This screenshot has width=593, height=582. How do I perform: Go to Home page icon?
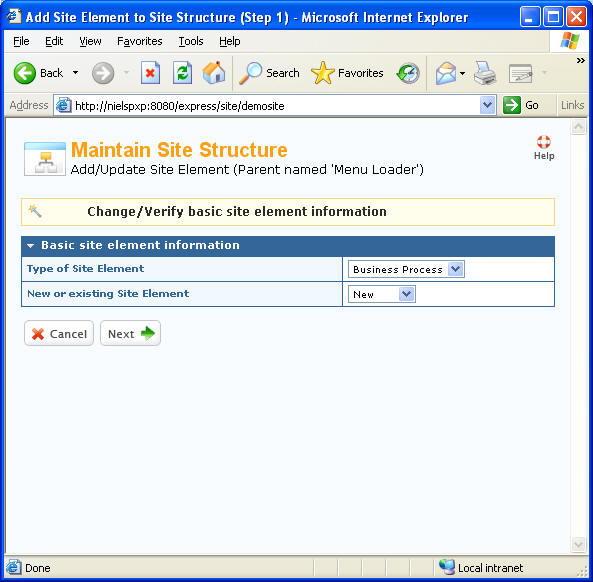tap(214, 72)
